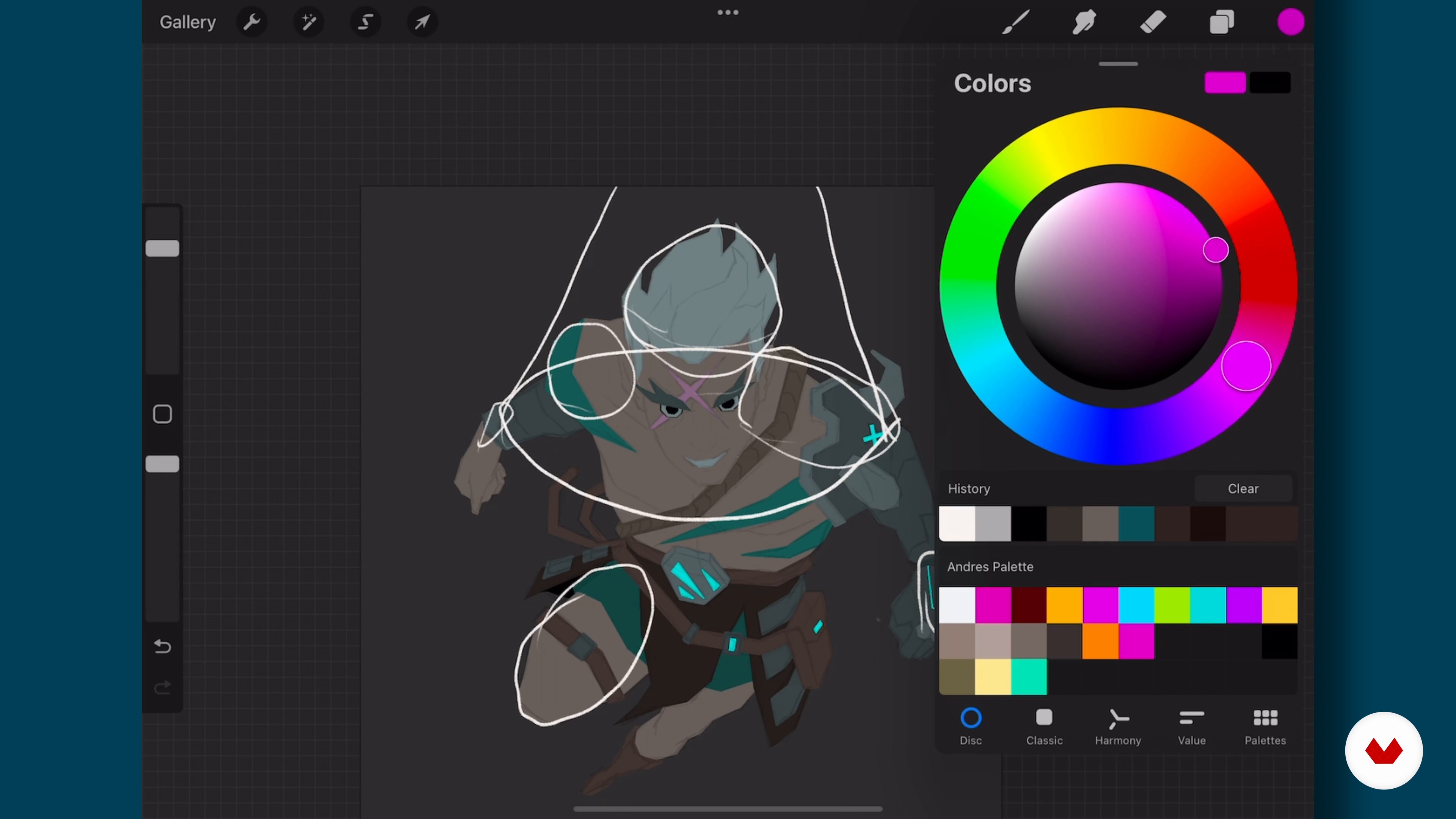The height and width of the screenshot is (819, 1456).
Task: Switch to Disc color tab
Action: pos(971,727)
